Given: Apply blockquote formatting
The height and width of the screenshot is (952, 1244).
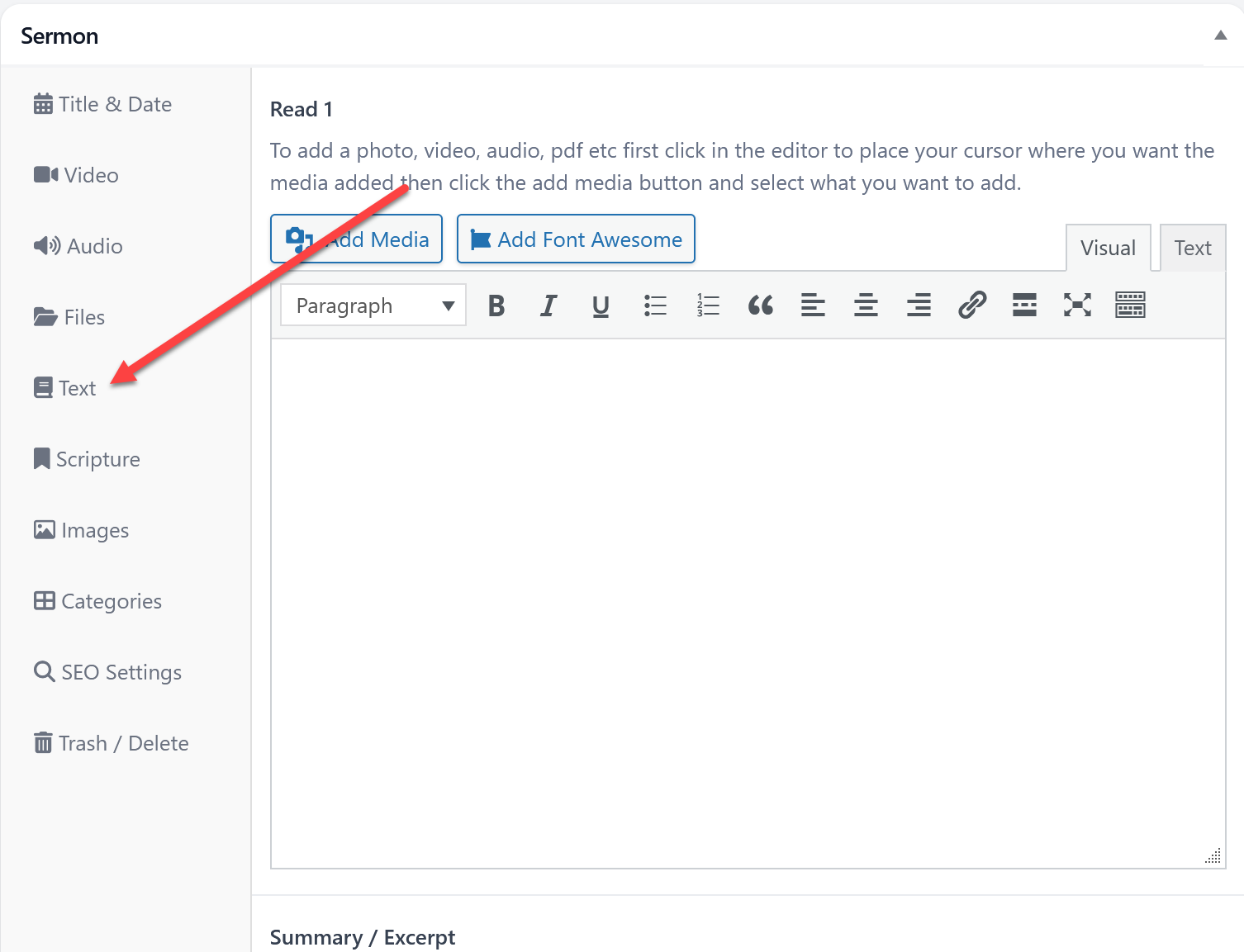Looking at the screenshot, I should [x=760, y=305].
